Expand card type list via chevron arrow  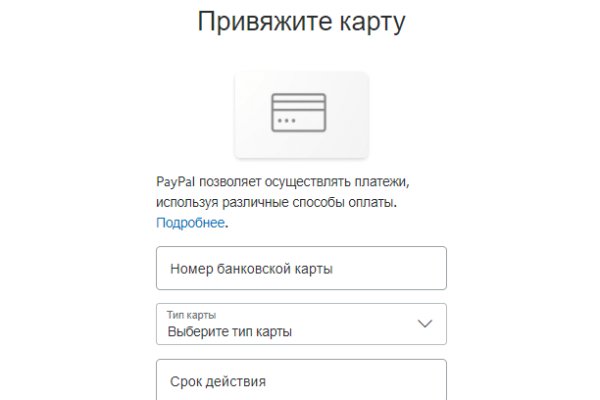tap(425, 324)
